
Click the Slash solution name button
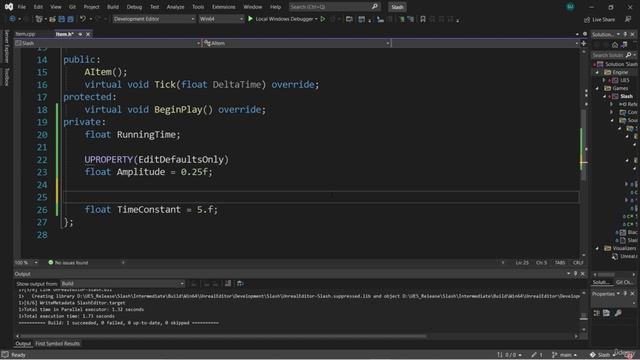tap(397, 7)
